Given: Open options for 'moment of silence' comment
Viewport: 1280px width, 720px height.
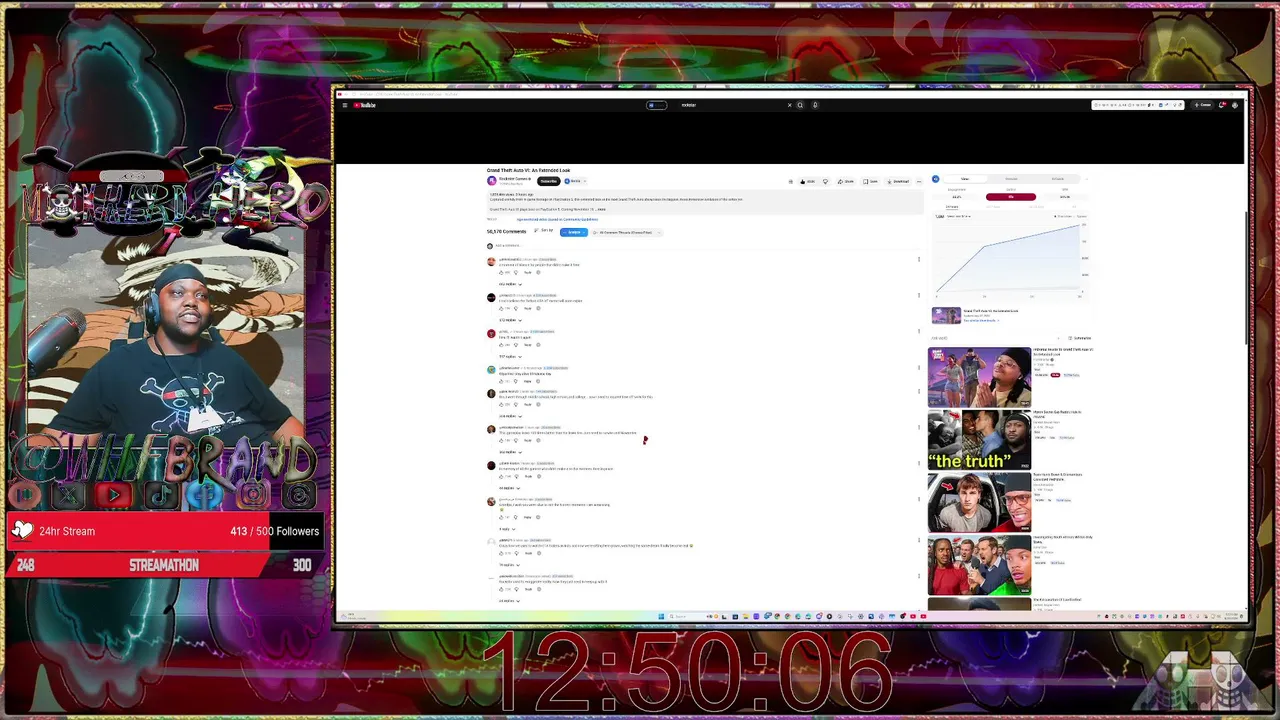Looking at the screenshot, I should 919,260.
